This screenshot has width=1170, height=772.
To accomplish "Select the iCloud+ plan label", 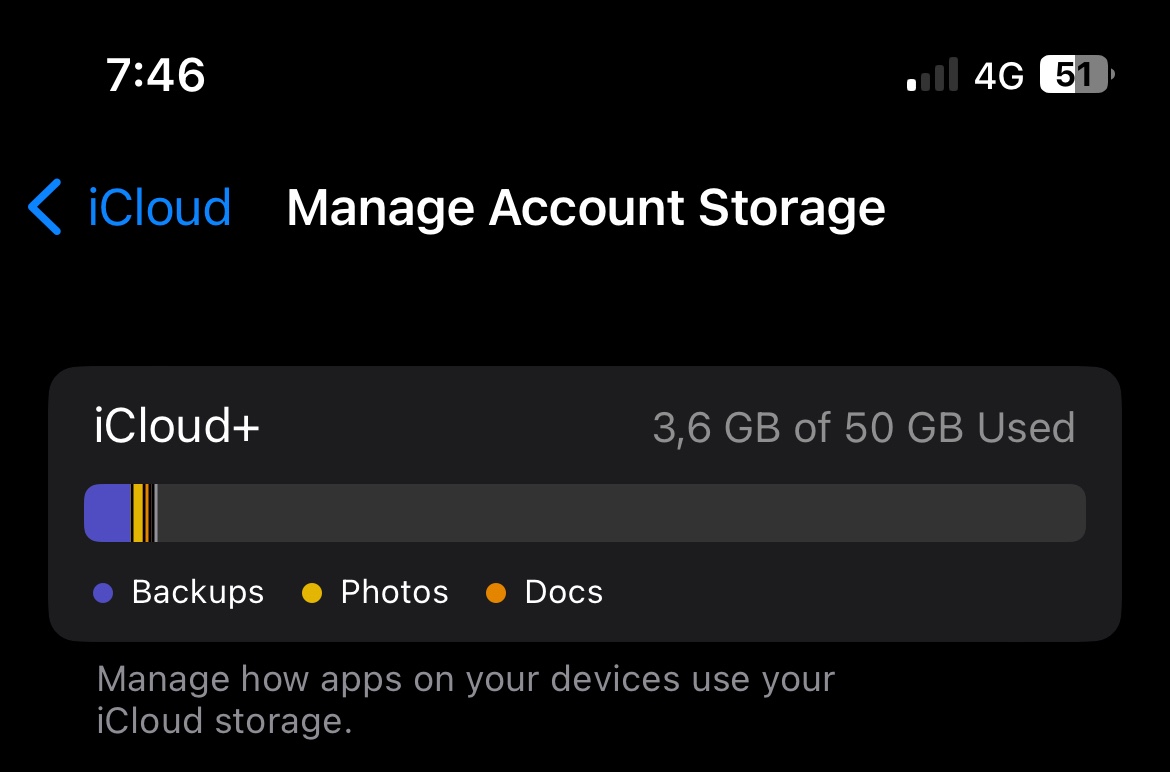I will click(x=177, y=427).
